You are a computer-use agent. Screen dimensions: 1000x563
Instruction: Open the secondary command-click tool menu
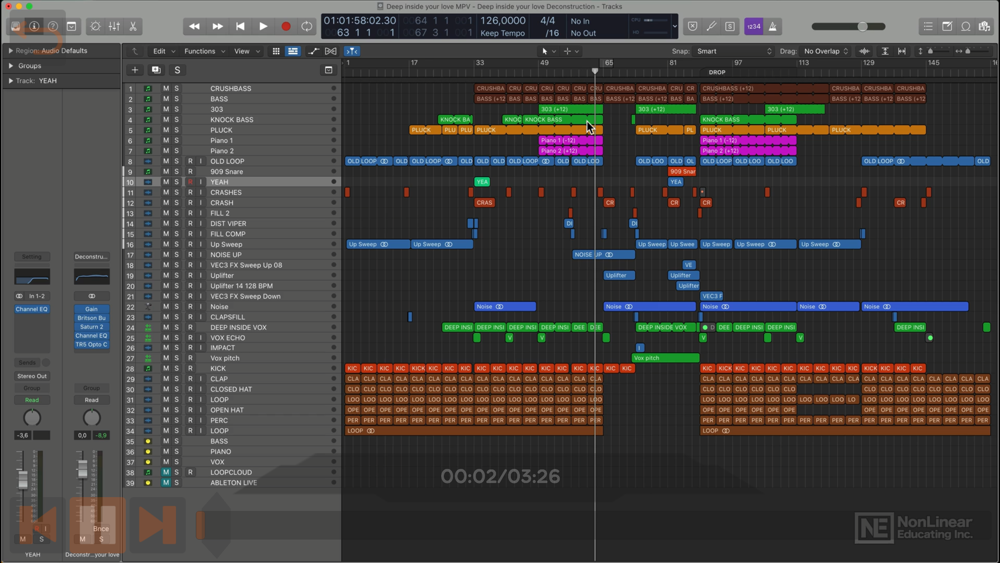point(571,51)
